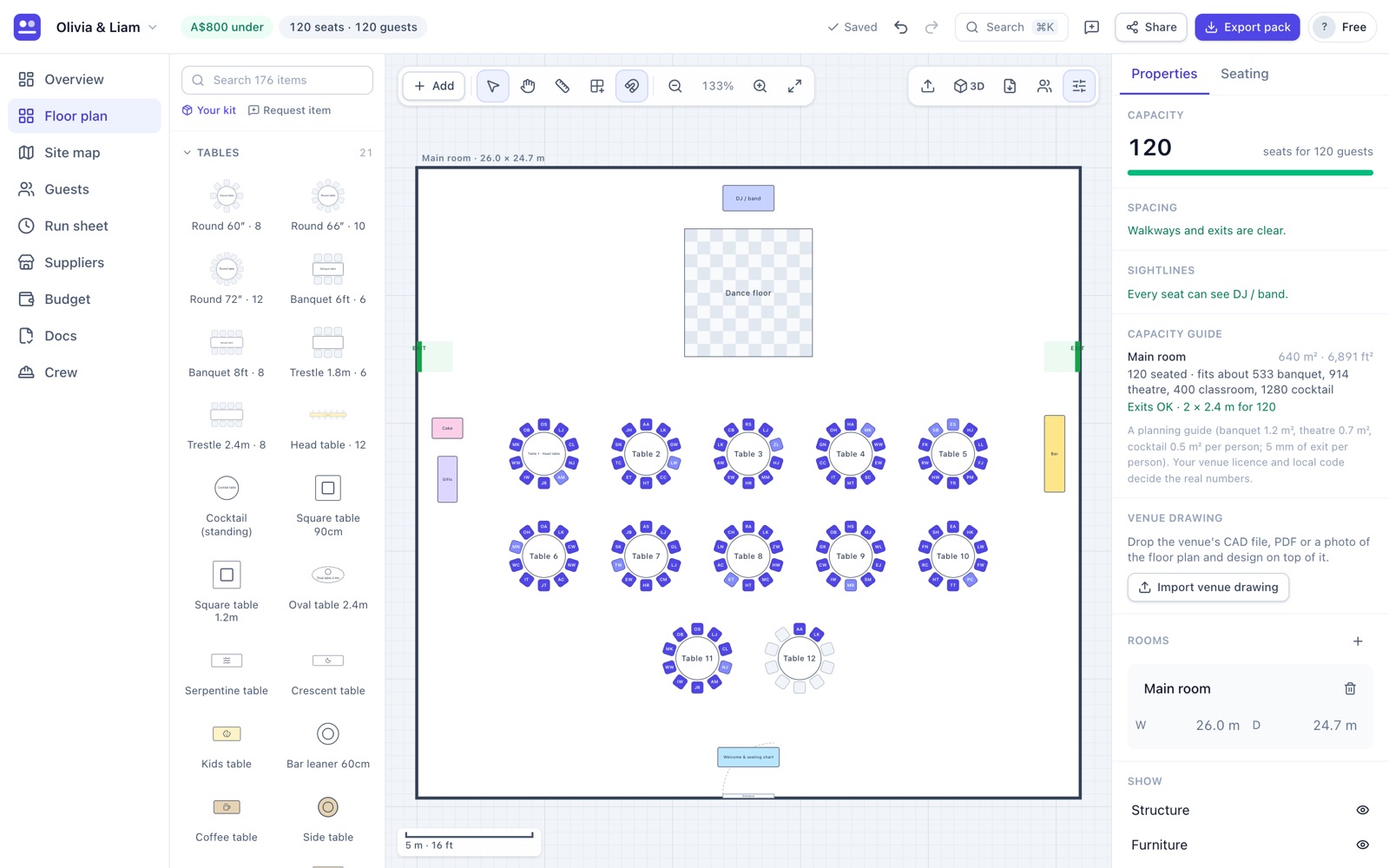
Task: Select the Properties tab
Action: [1164, 74]
